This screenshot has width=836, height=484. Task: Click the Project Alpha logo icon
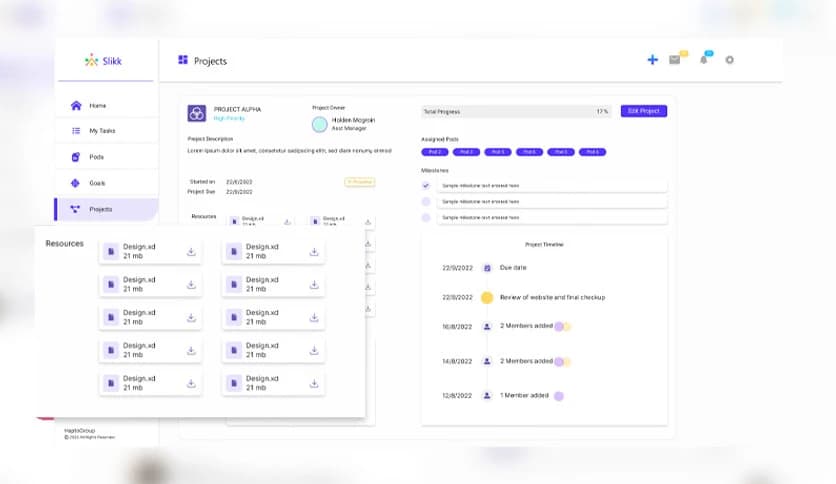[197, 113]
